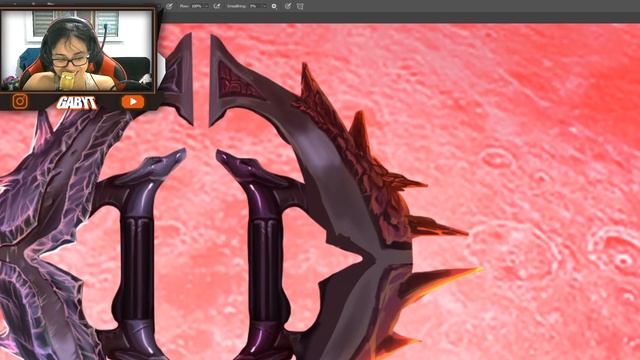
Task: Toggle pressure for size icon
Action: 288,6
